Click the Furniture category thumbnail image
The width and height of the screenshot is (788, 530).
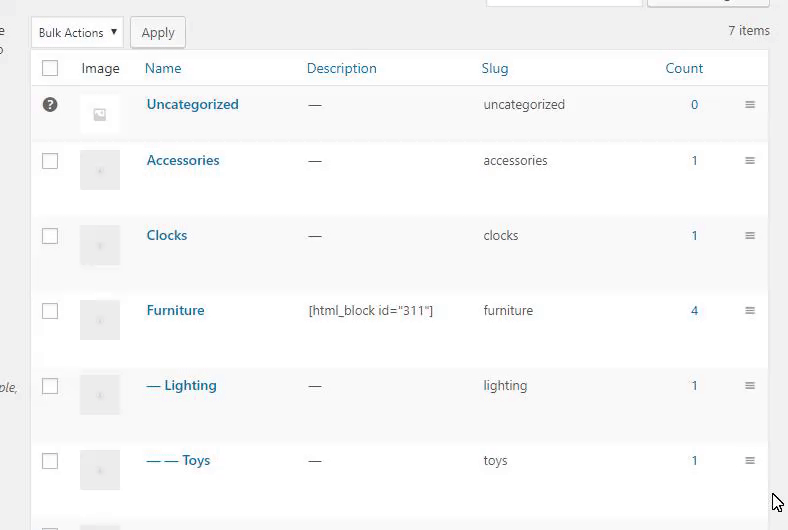pos(100,320)
